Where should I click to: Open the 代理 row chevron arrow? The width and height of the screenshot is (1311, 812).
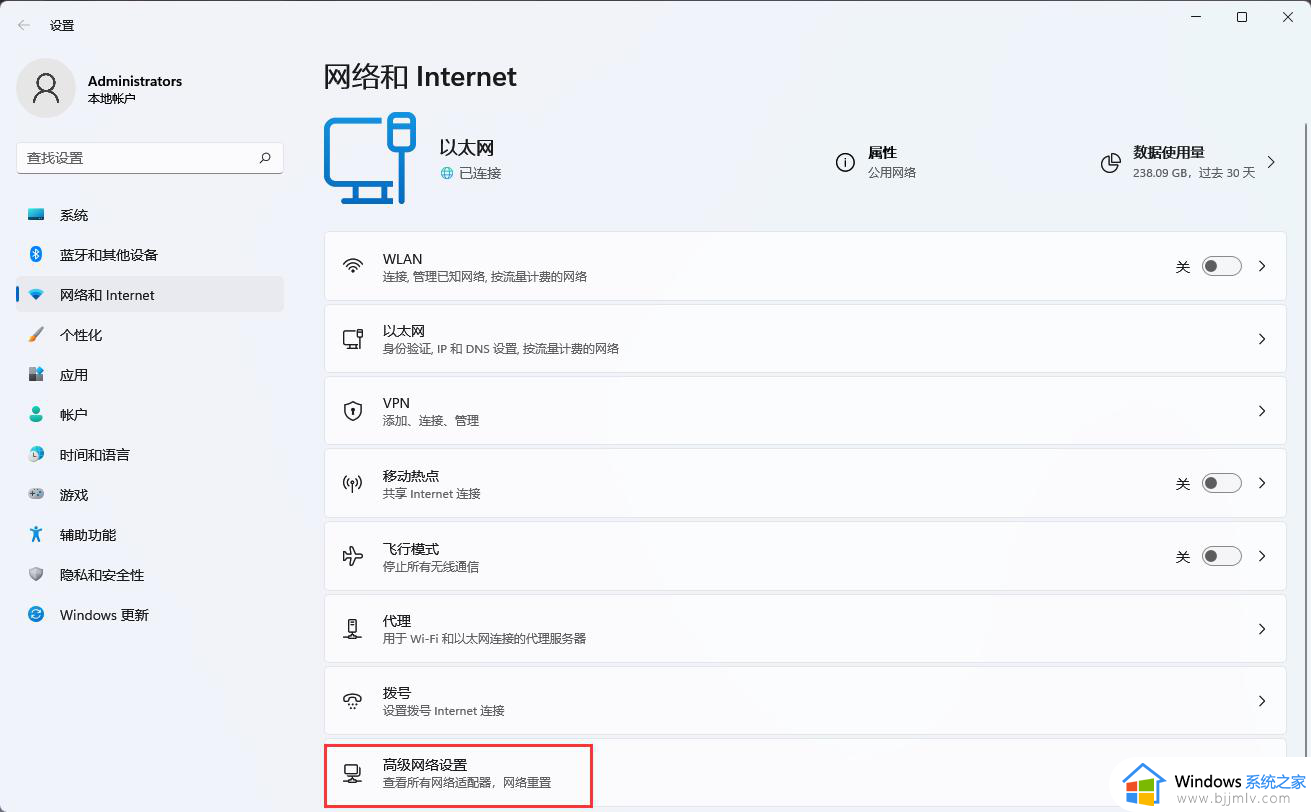pyautogui.click(x=1262, y=629)
